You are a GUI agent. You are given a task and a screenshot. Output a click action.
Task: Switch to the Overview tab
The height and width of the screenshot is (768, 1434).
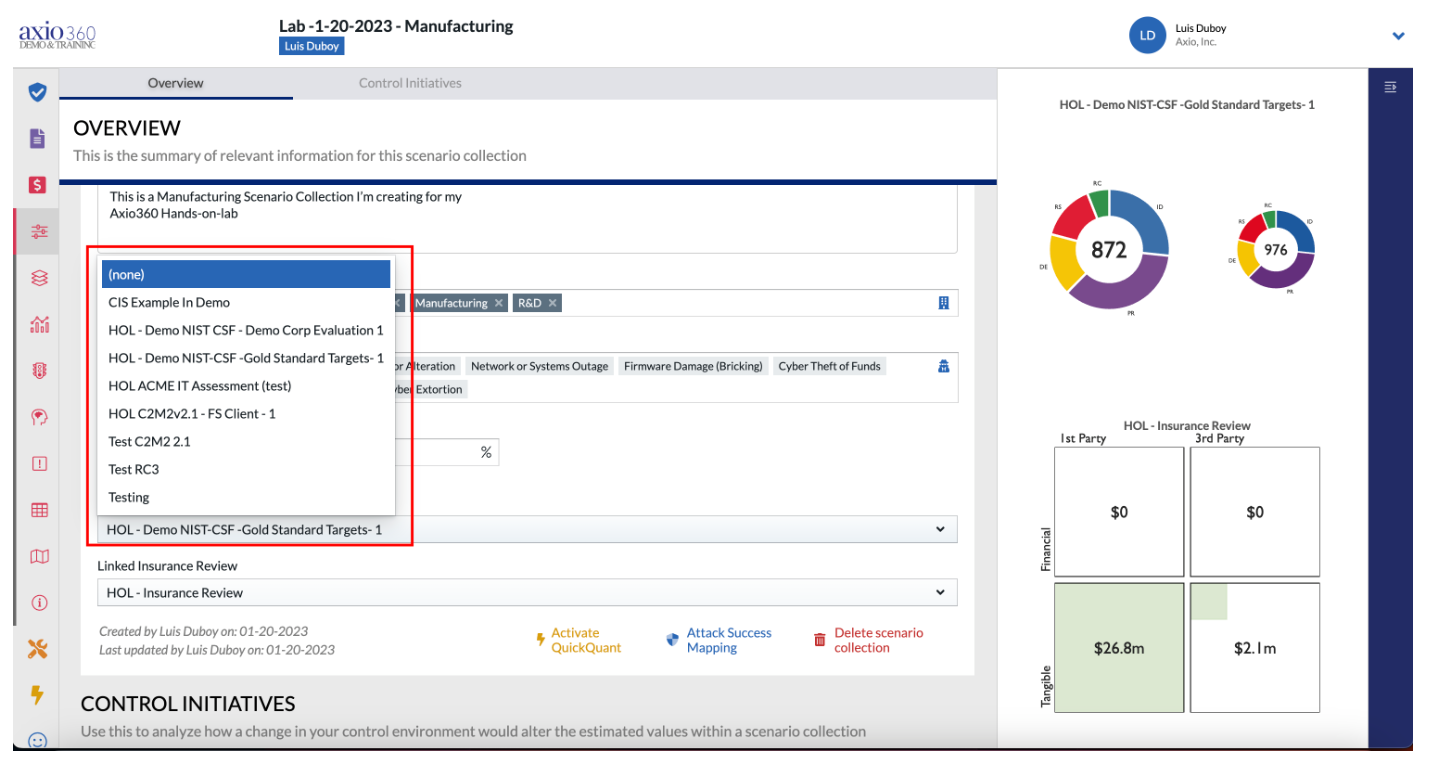pos(176,83)
